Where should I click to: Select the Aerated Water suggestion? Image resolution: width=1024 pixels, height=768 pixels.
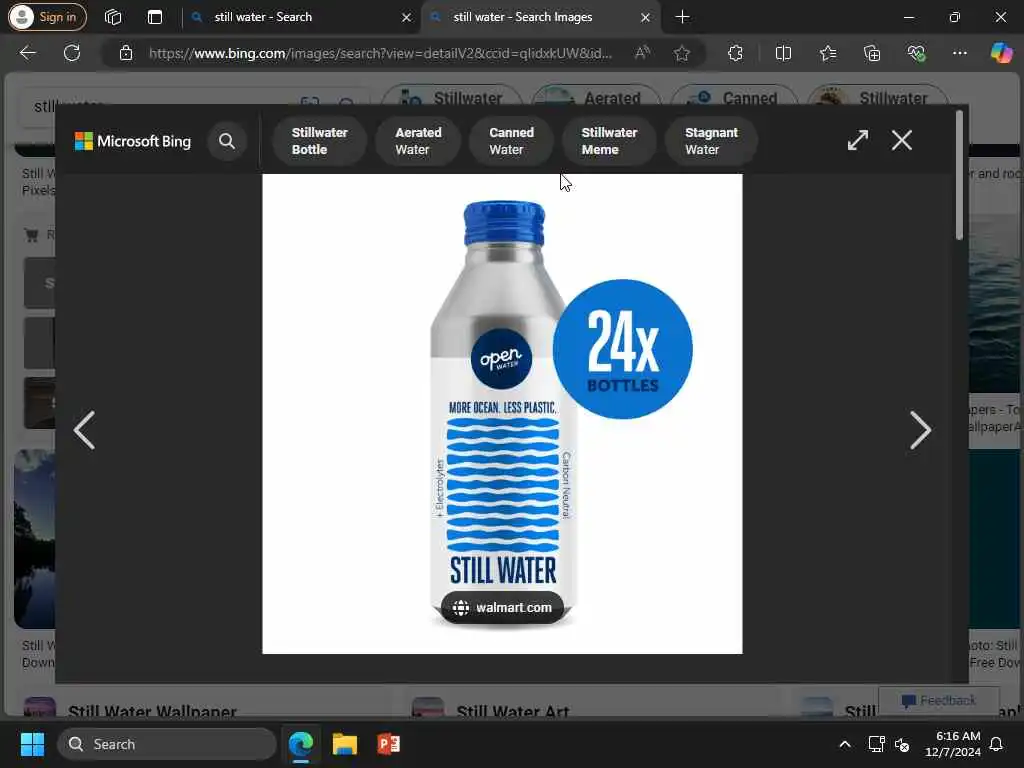418,141
